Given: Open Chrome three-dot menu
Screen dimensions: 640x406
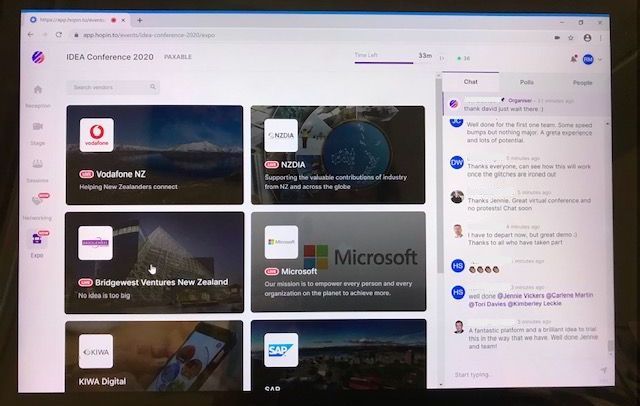Looking at the screenshot, I should (600, 38).
